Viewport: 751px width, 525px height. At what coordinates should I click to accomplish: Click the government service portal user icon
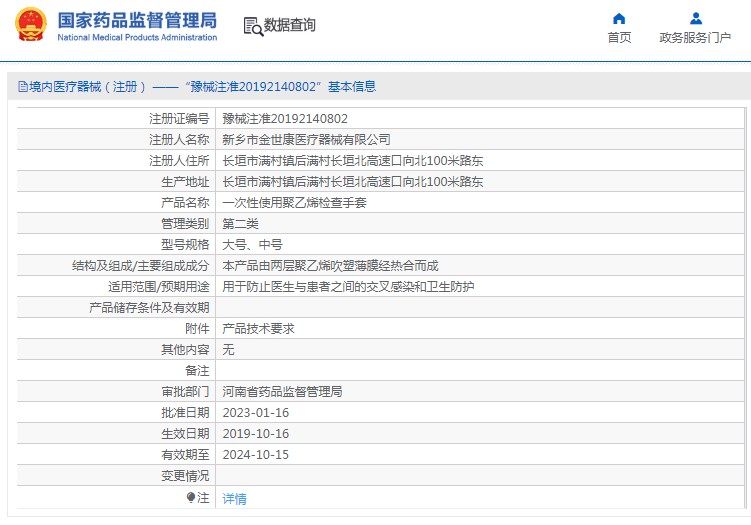tap(695, 19)
